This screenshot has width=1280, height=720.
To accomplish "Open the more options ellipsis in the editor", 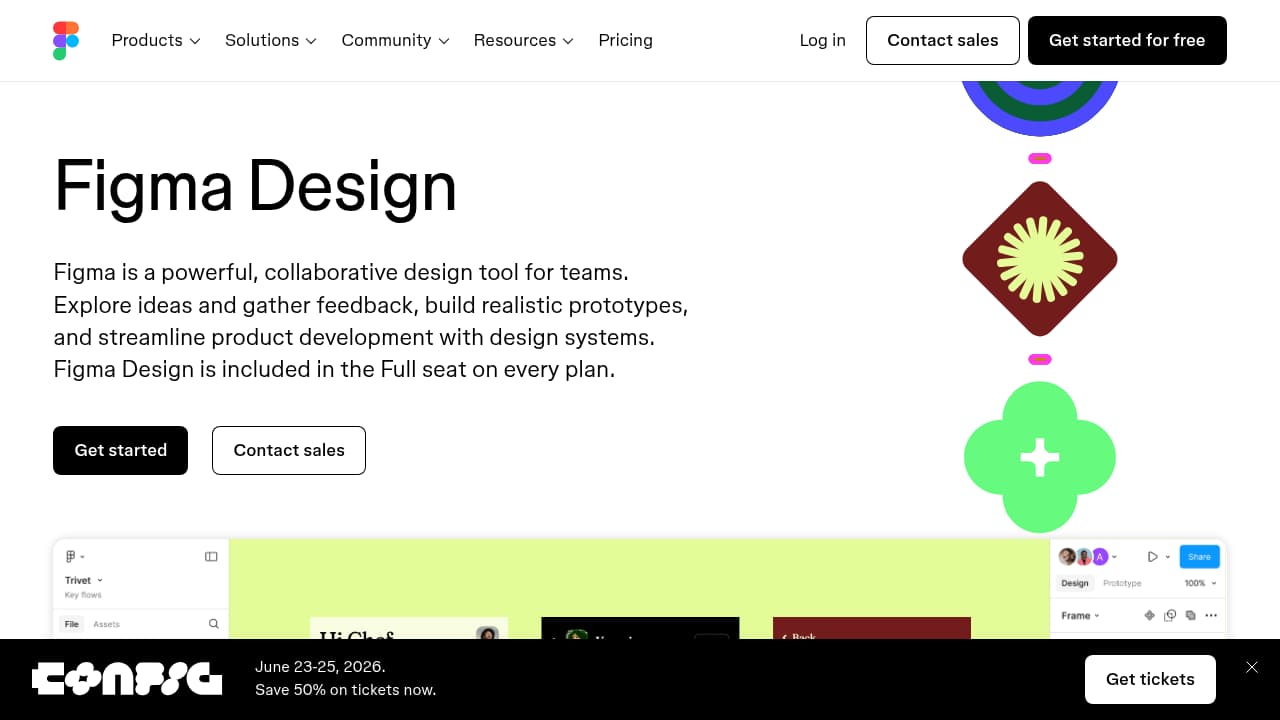I will [x=1210, y=615].
